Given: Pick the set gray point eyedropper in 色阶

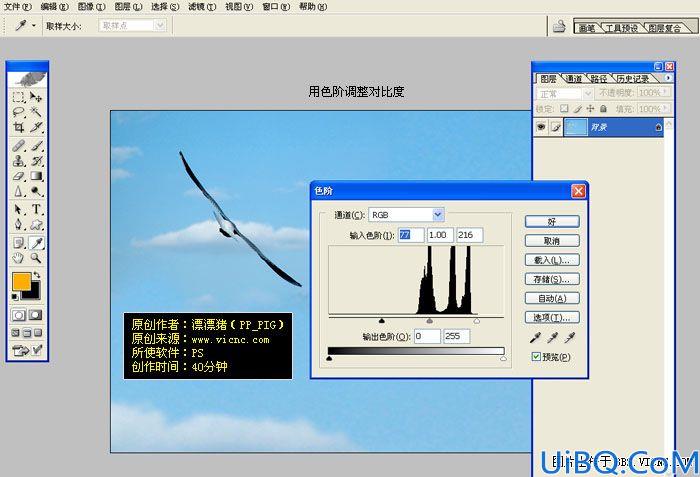Looking at the screenshot, I should [x=553, y=338].
